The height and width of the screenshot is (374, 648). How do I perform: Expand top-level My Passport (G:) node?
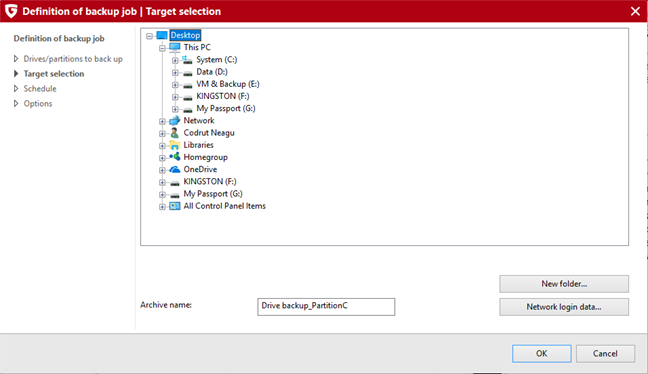162,195
